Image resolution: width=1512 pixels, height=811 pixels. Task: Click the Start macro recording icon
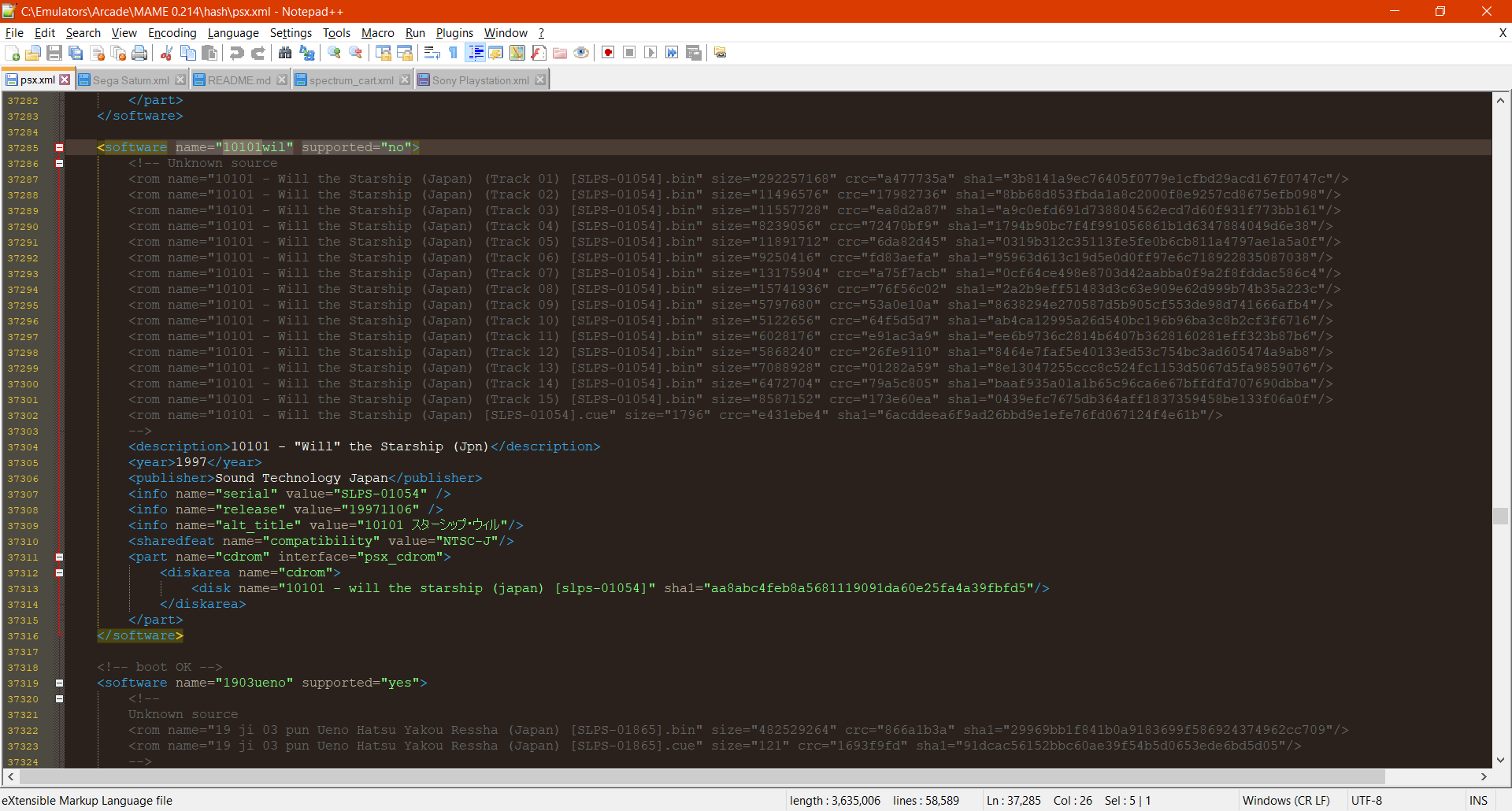tap(608, 53)
